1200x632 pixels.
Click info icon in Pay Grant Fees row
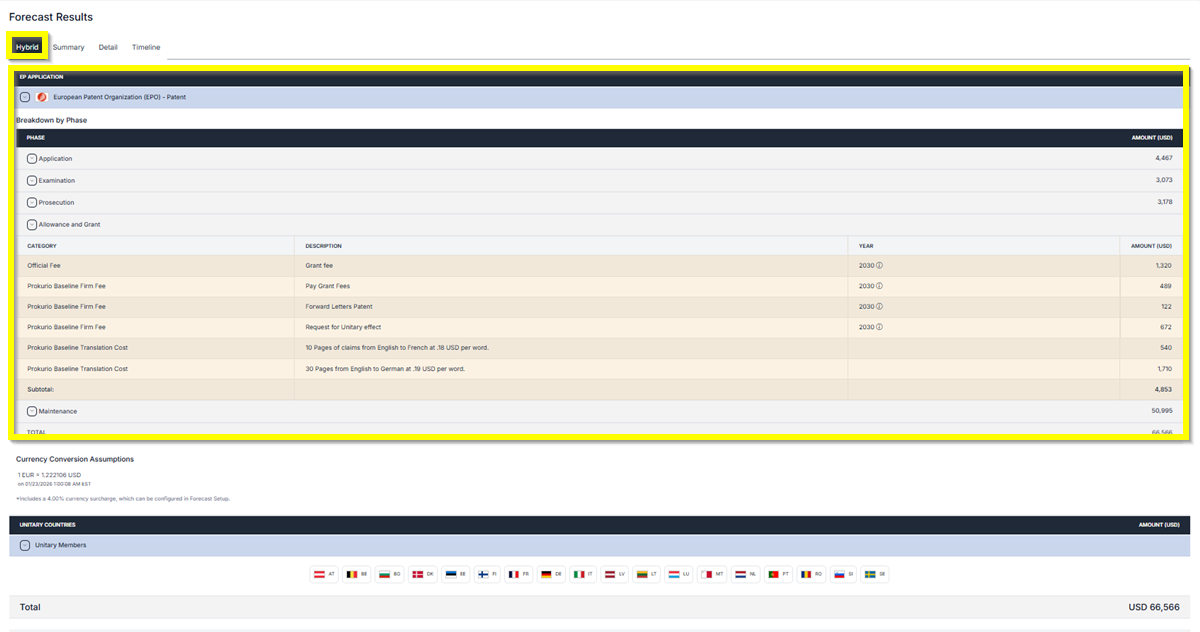point(879,286)
